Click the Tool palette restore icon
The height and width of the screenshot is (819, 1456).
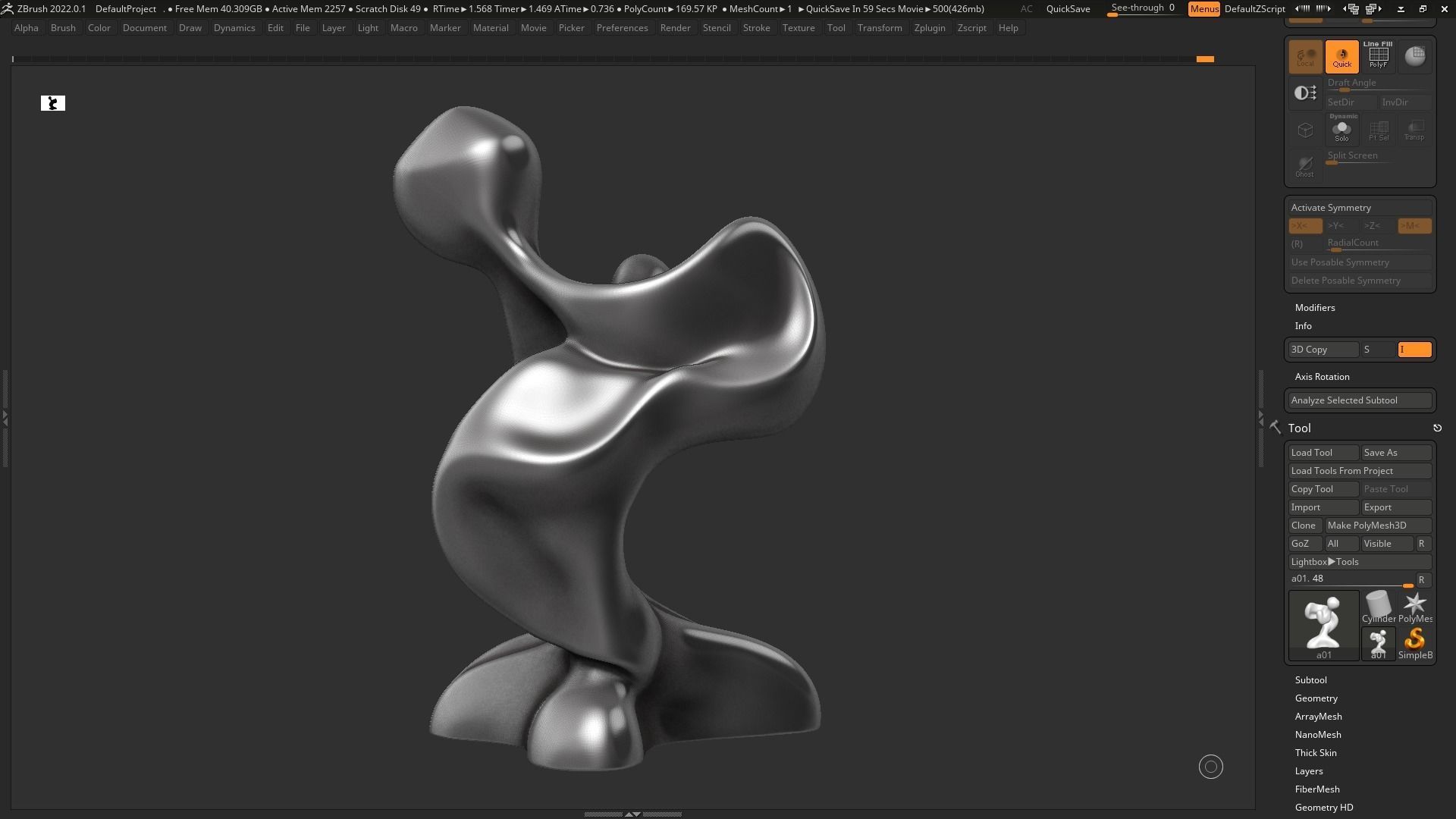tap(1437, 428)
